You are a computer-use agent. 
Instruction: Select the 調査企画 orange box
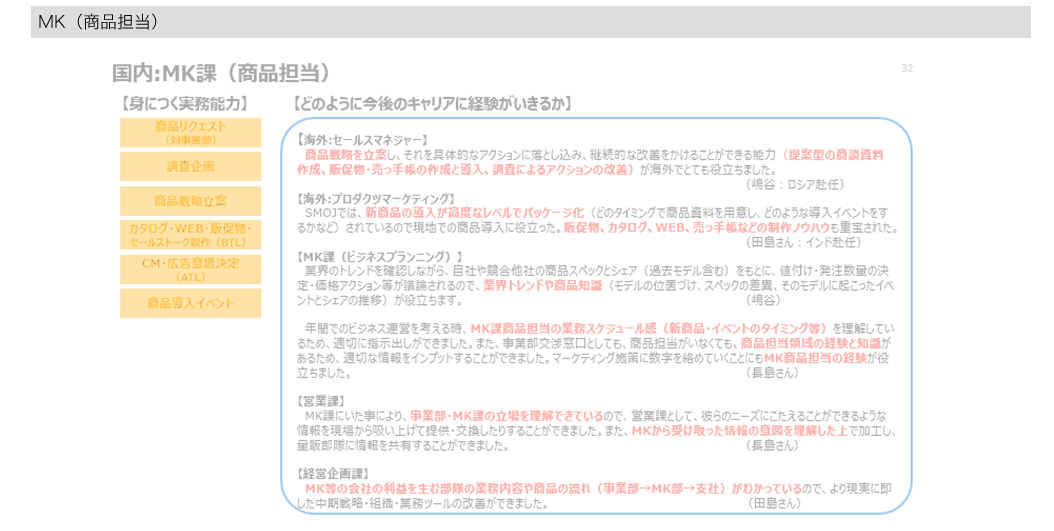pos(190,166)
